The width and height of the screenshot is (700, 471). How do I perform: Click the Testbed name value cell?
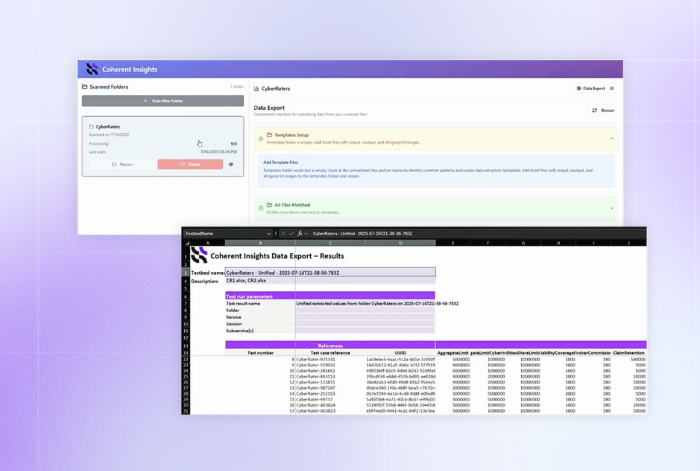[330, 272]
